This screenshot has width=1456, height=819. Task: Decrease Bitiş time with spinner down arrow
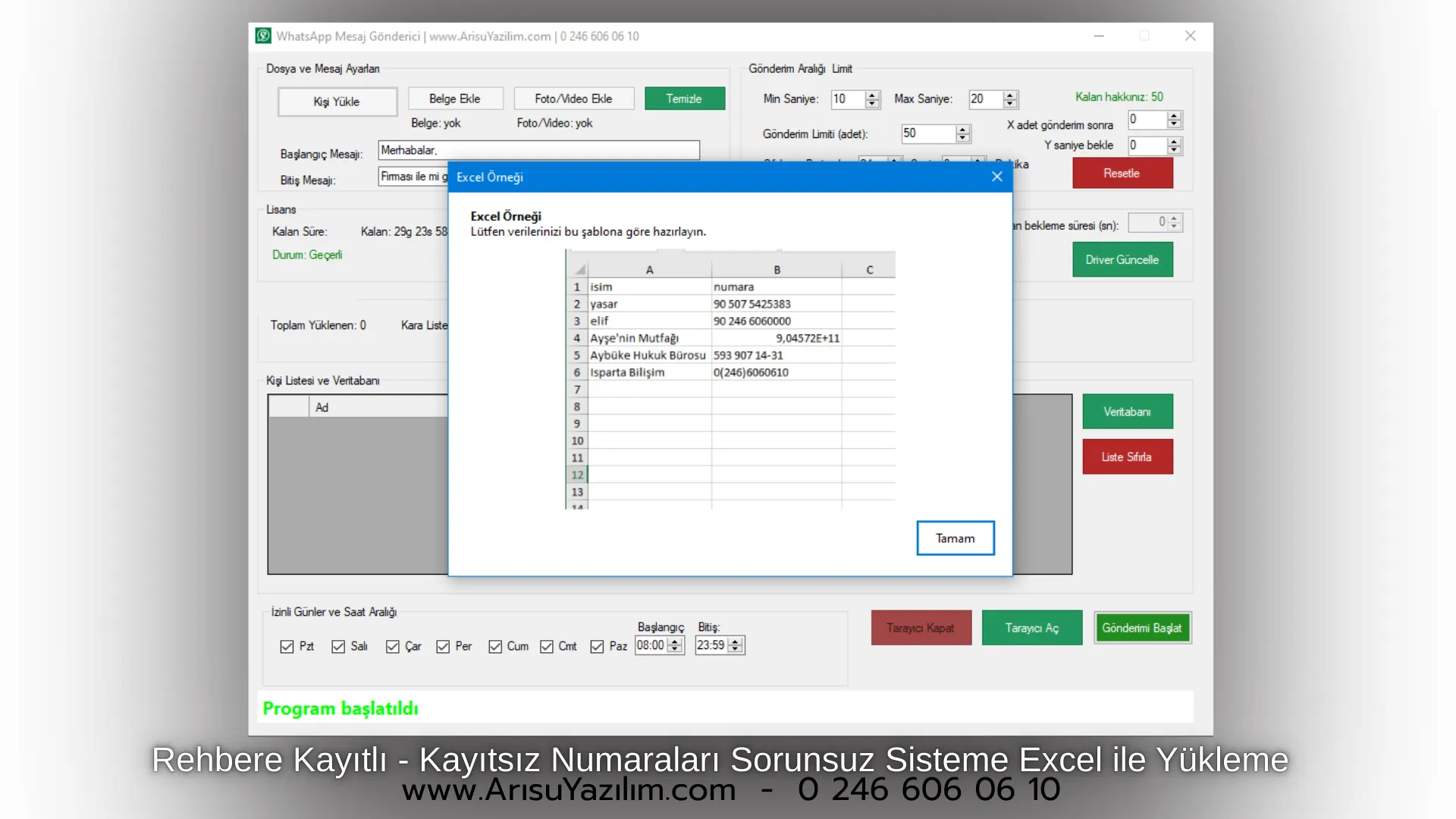736,650
